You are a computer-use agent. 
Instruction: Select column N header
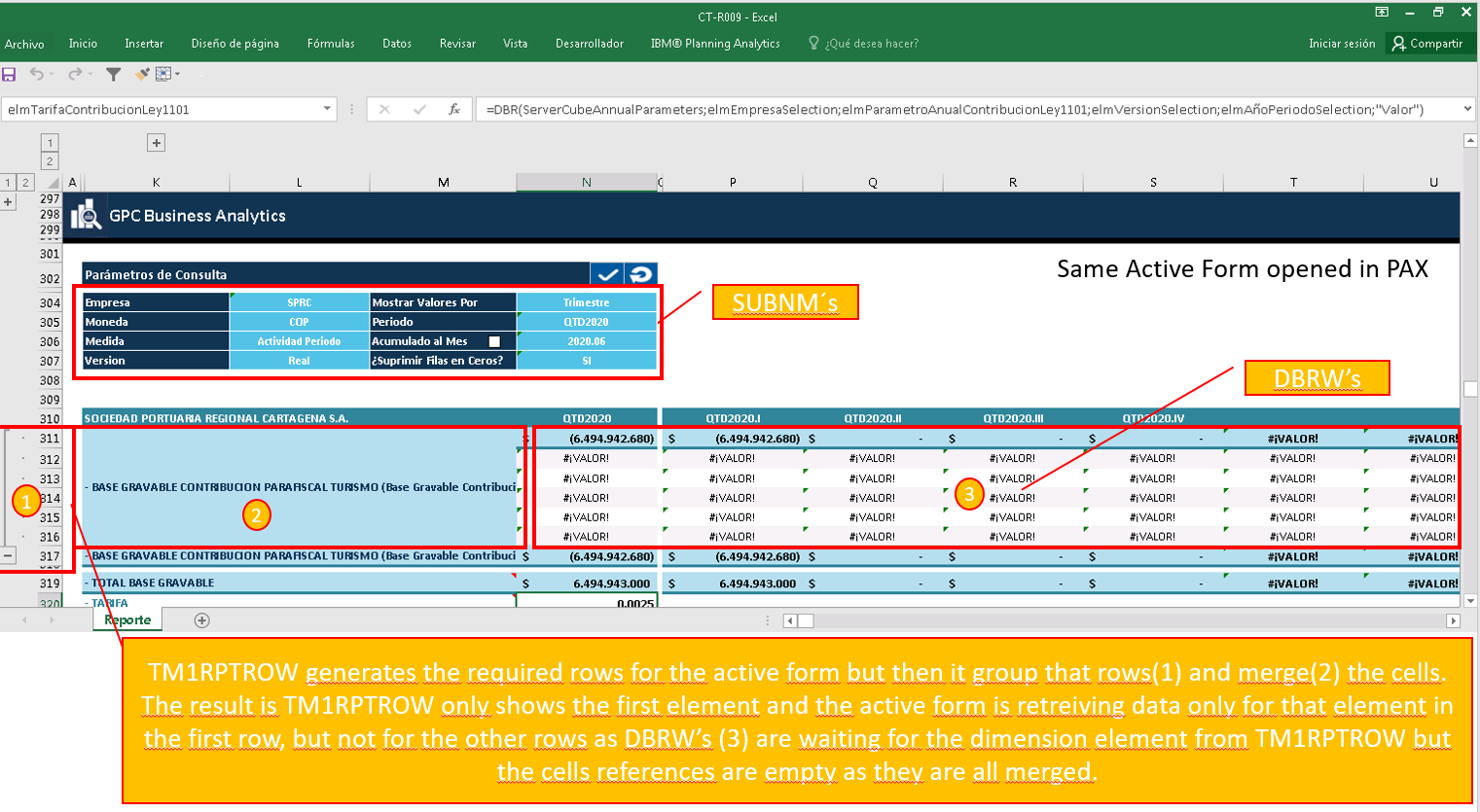click(x=587, y=182)
